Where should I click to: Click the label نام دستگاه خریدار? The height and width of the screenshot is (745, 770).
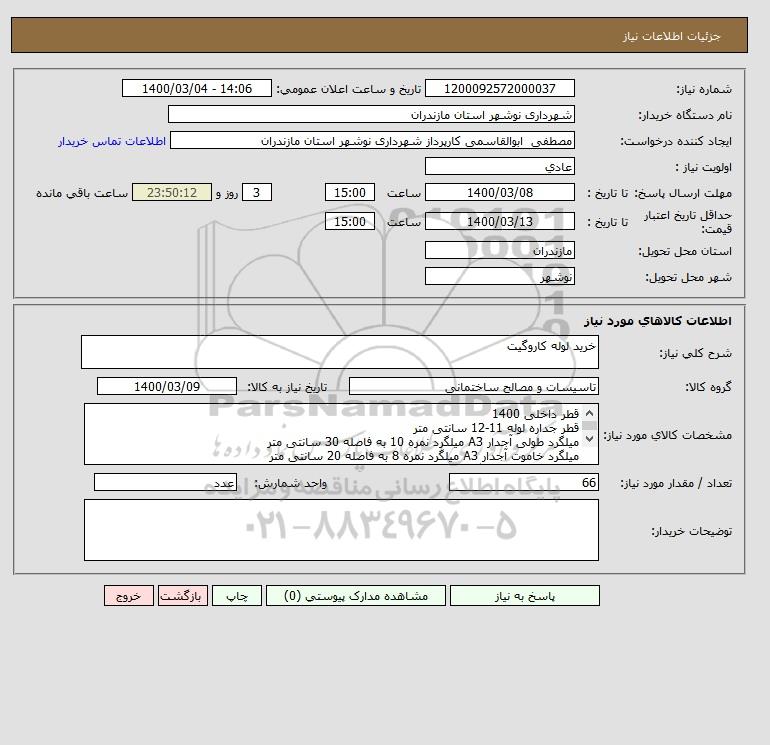tap(685, 115)
